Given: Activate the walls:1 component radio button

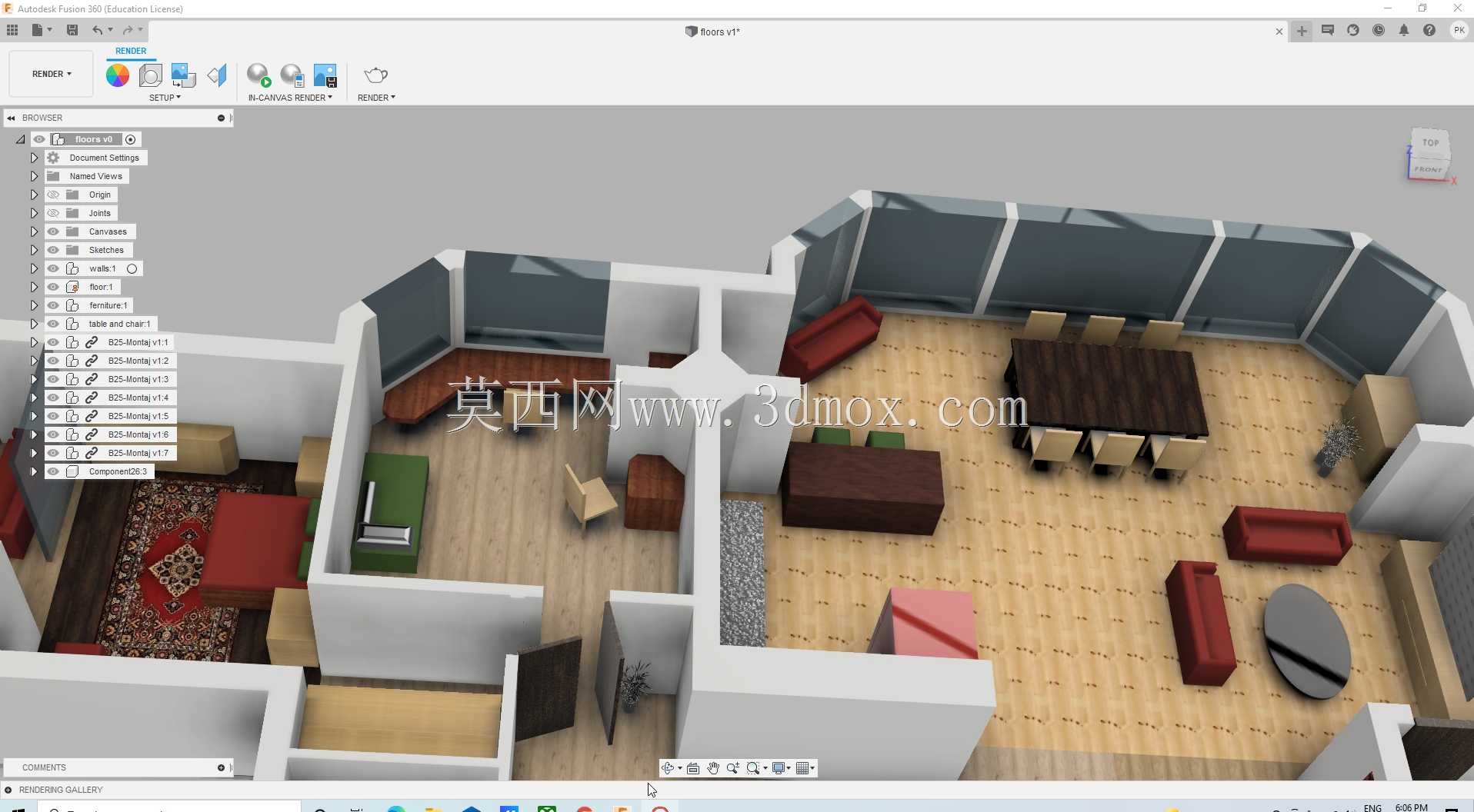Looking at the screenshot, I should coord(132,269).
